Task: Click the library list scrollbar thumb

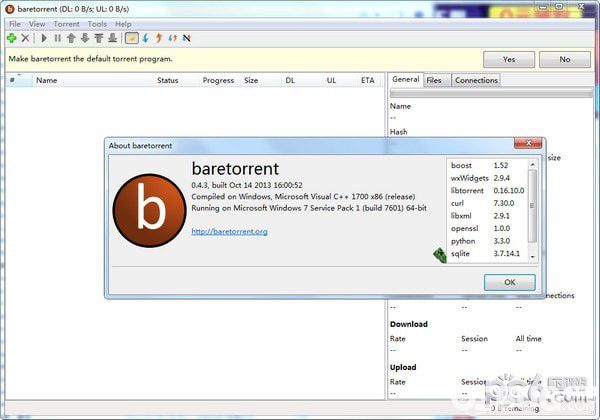Action: (x=532, y=206)
